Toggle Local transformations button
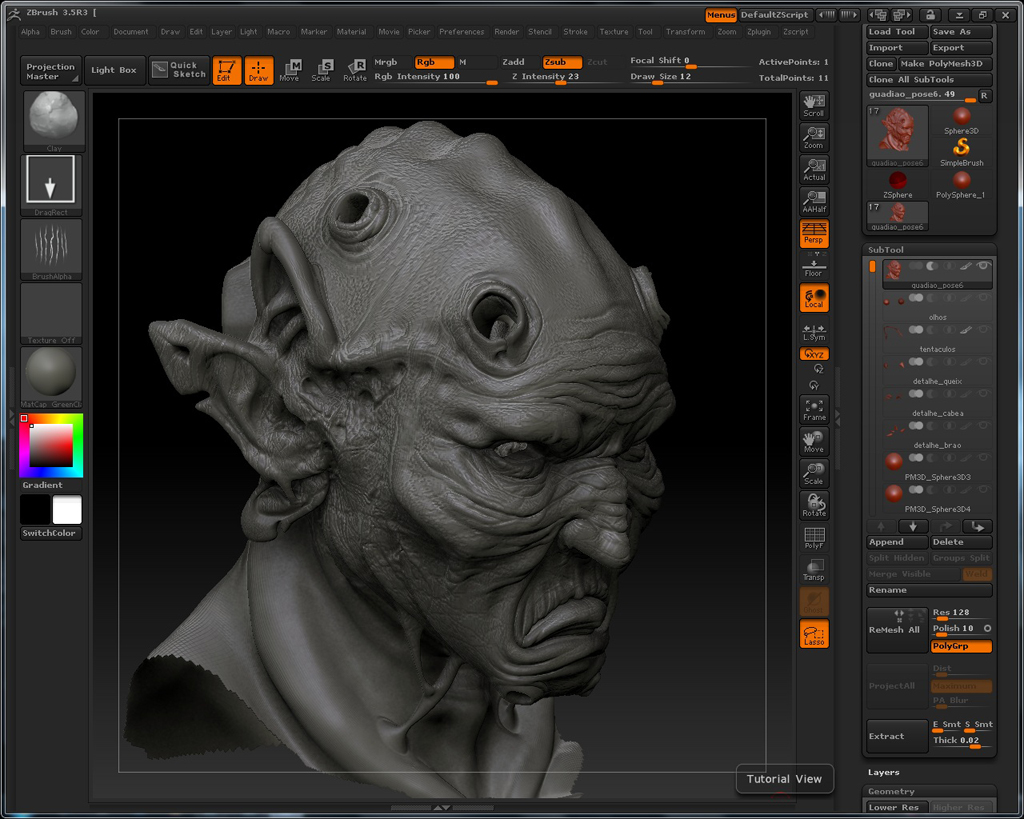 click(x=814, y=298)
